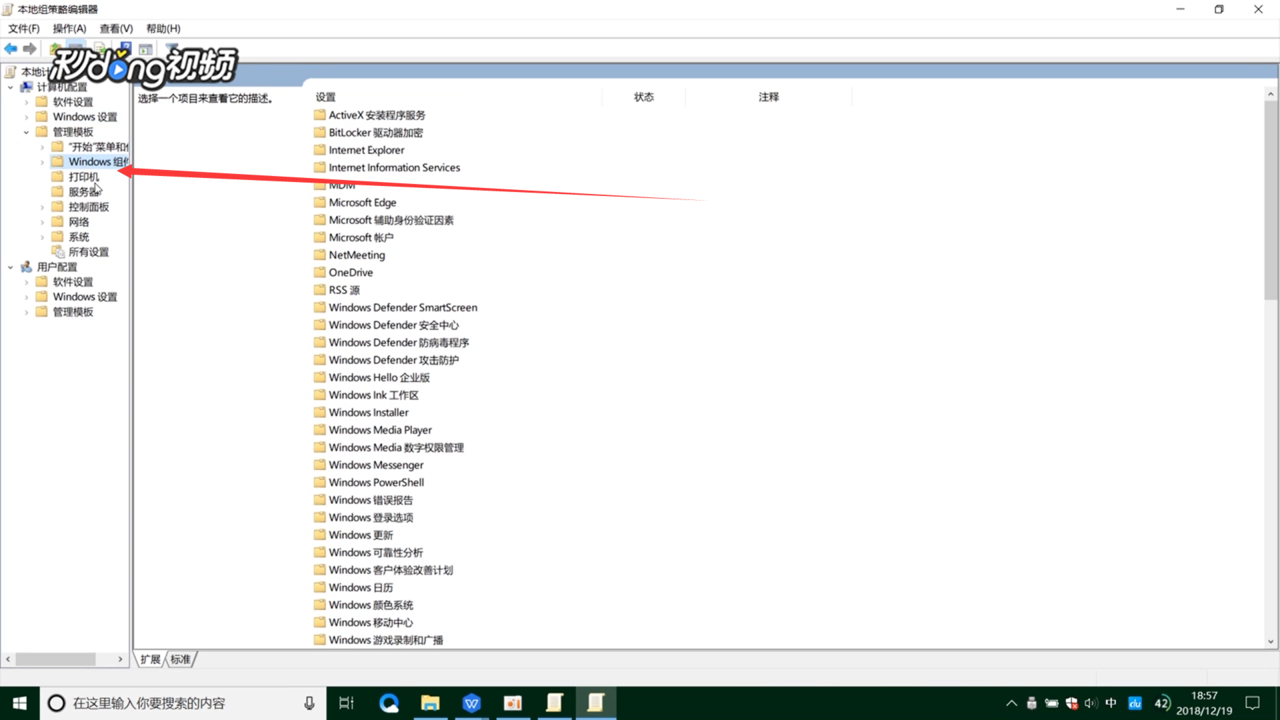Select the ActiveX 安装程序服务 folder icon
Viewport: 1280px width, 720px height.
tap(320, 115)
